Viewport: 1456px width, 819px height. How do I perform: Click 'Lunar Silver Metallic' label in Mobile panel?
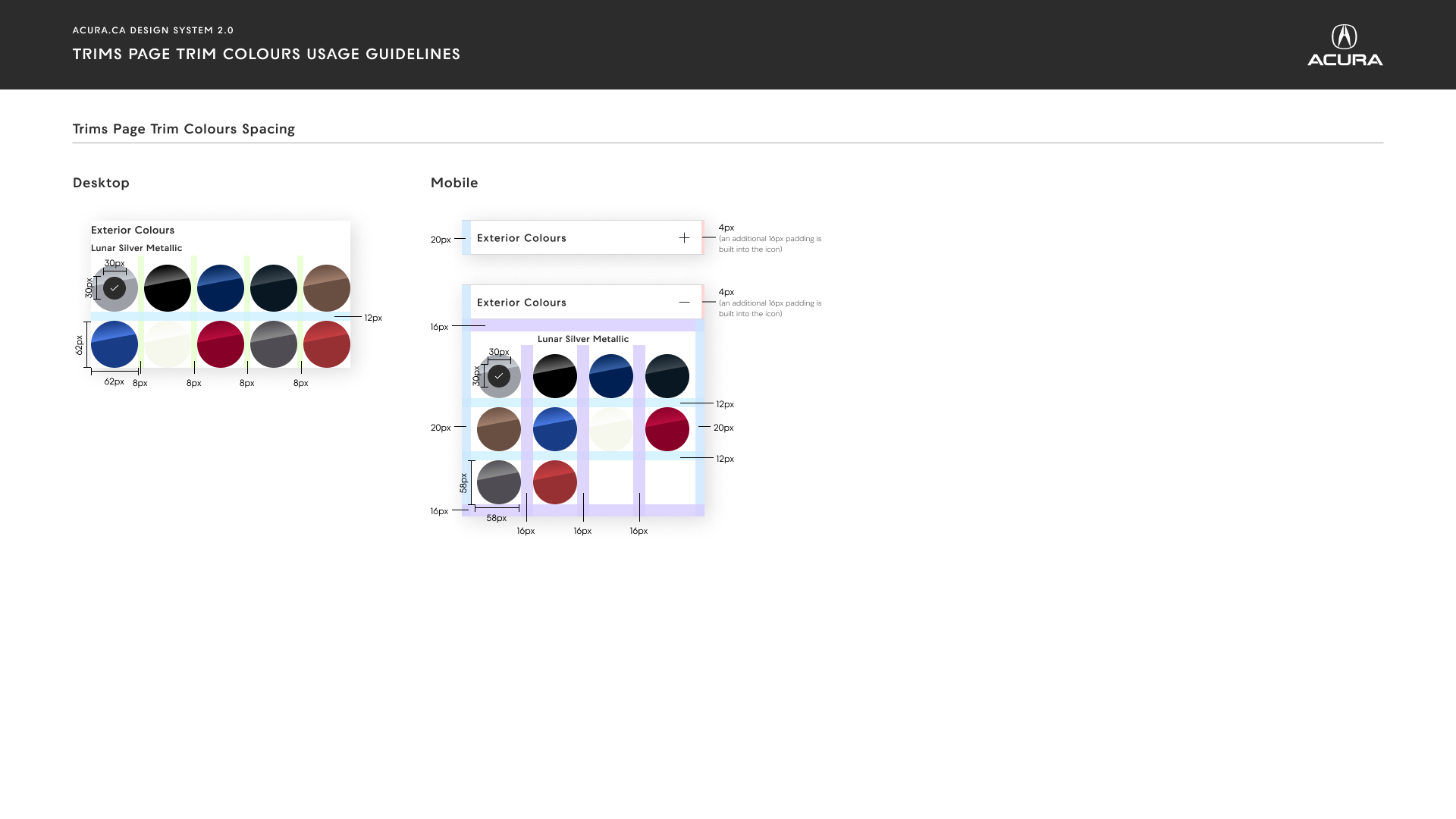(583, 339)
